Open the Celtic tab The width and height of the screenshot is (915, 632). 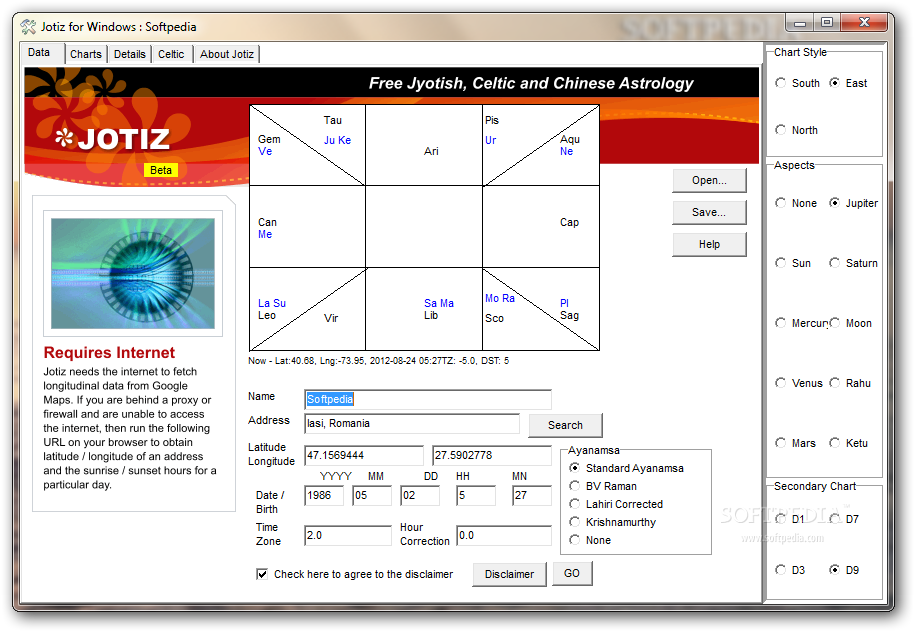171,54
